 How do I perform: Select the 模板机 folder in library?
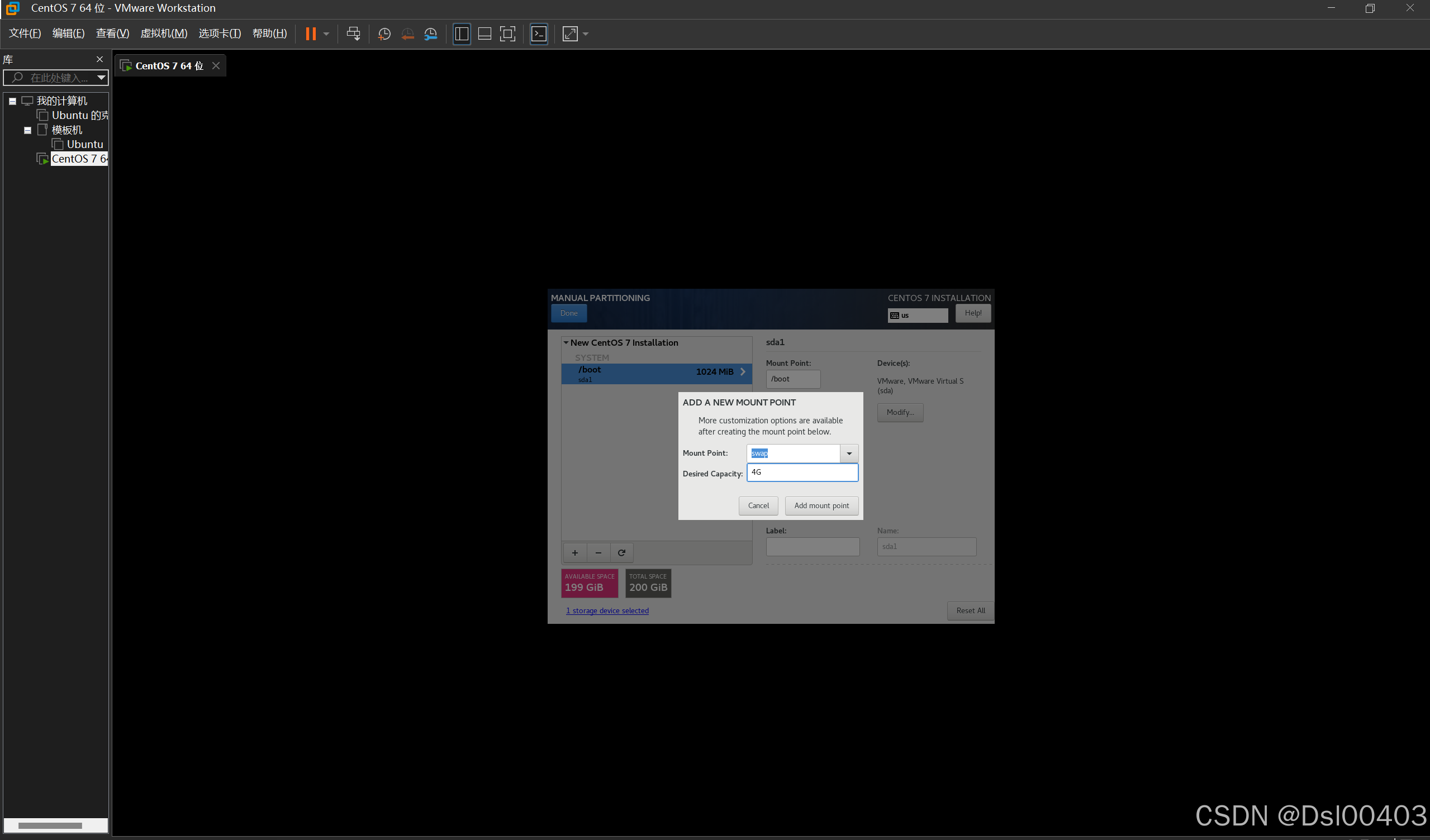click(67, 130)
